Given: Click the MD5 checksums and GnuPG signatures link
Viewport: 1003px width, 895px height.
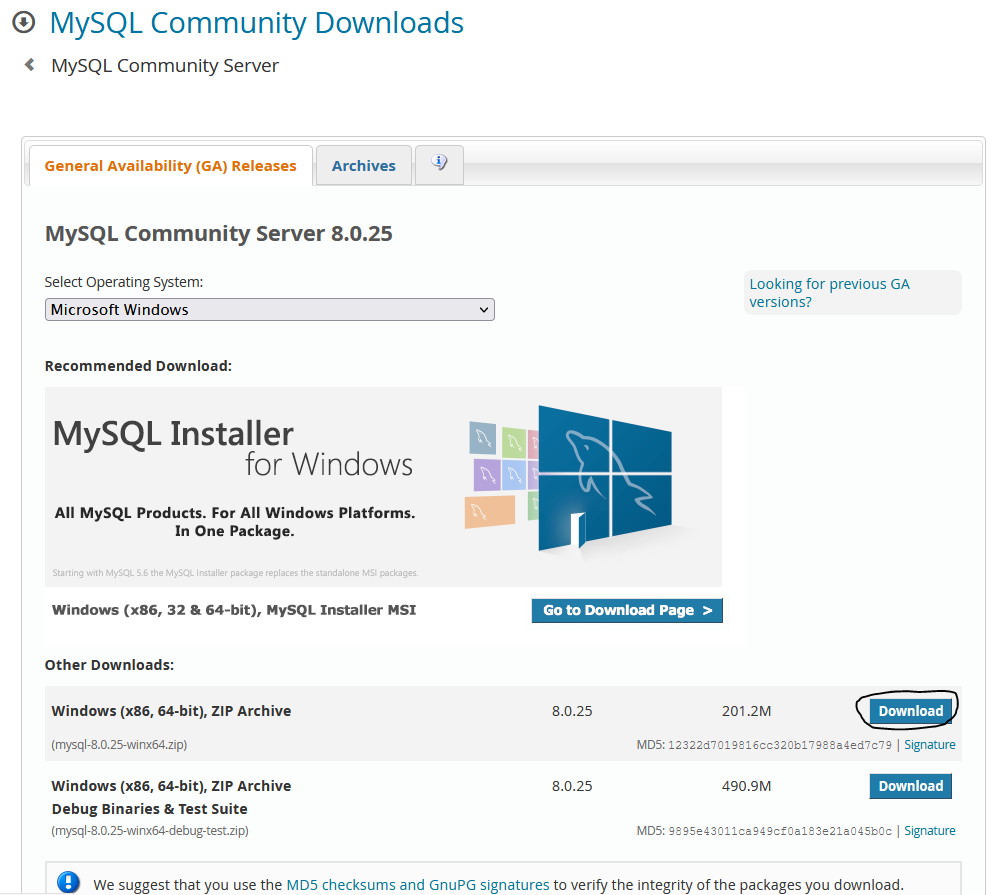Looking at the screenshot, I should click(x=418, y=884).
